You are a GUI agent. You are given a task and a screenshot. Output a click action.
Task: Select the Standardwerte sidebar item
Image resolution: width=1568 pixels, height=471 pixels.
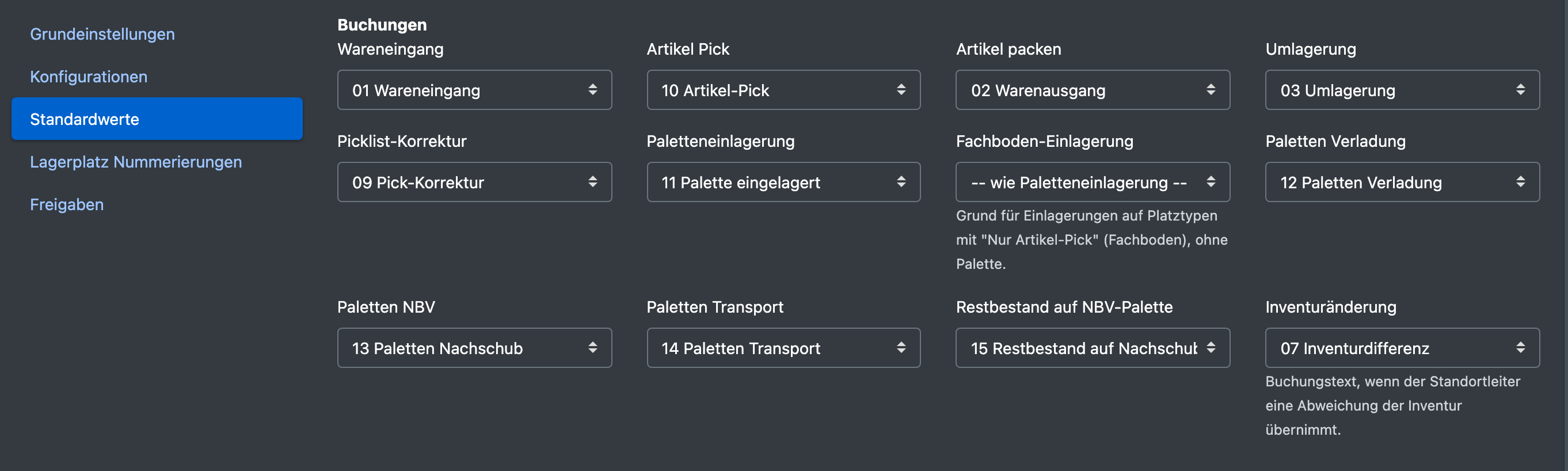pos(157,119)
